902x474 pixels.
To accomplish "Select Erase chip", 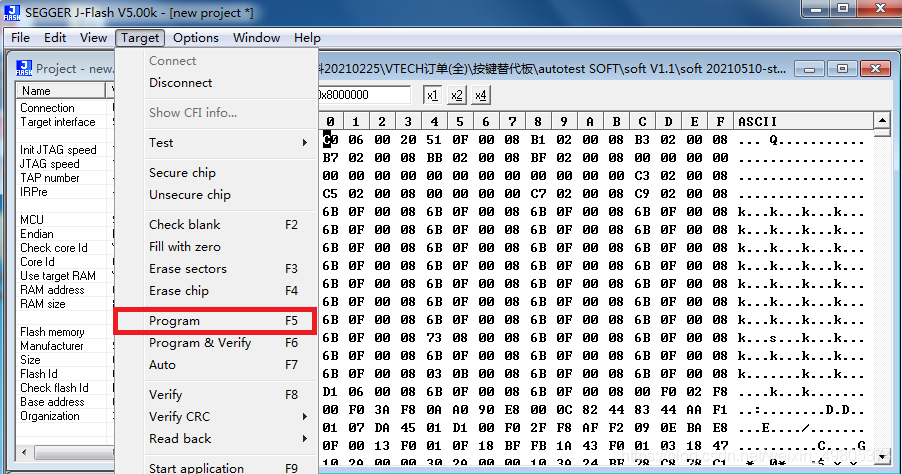I will [x=216, y=290].
